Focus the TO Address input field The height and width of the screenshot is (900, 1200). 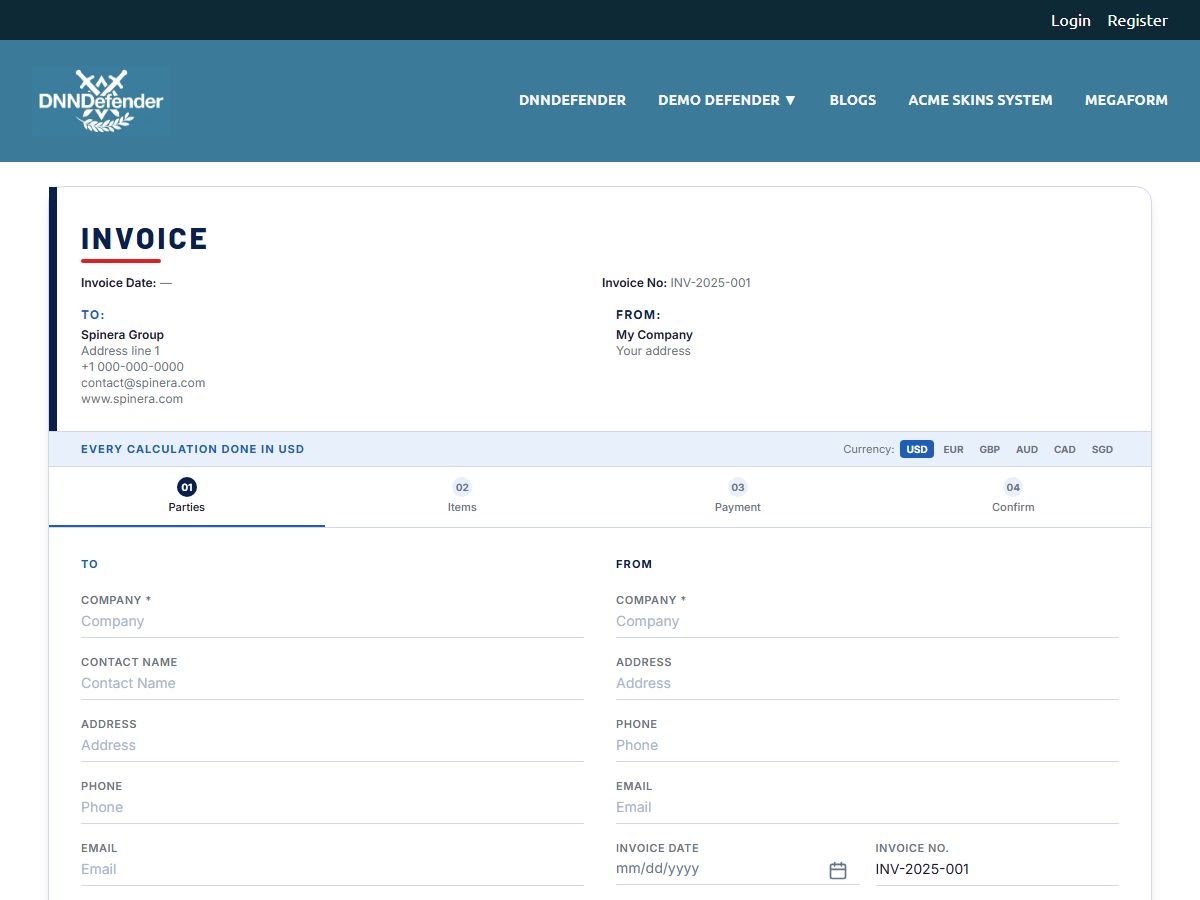click(x=332, y=746)
